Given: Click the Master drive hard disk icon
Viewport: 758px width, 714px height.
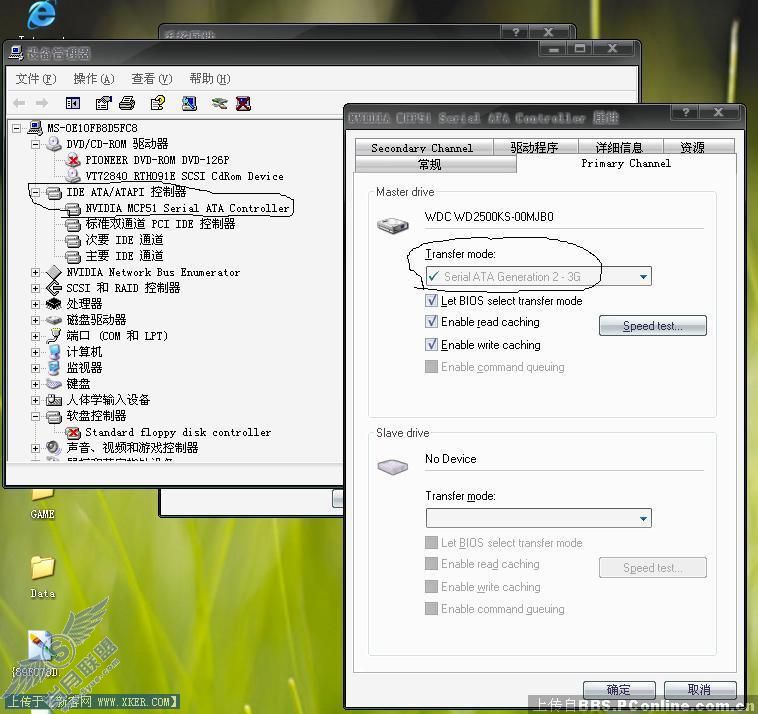Looking at the screenshot, I should click(393, 225).
